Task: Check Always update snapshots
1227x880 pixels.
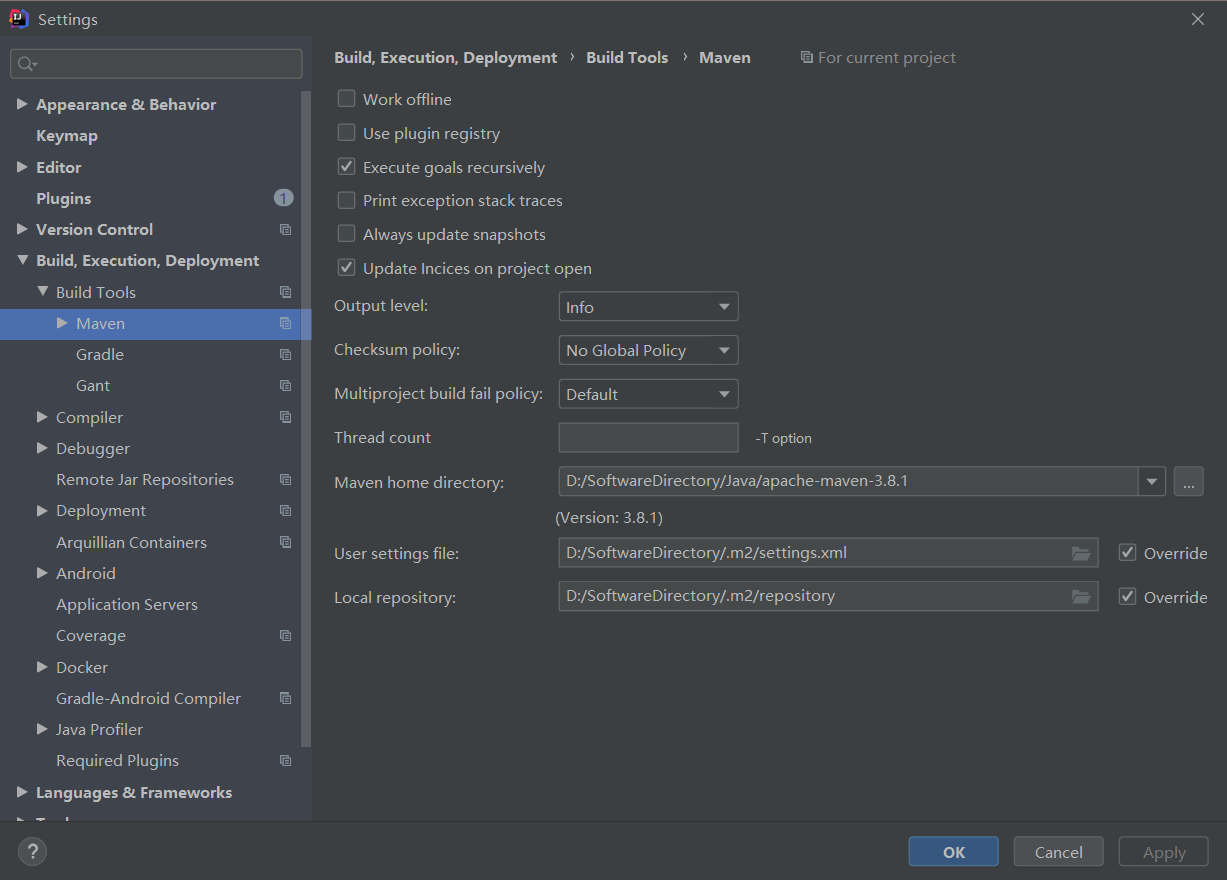Action: tap(346, 234)
